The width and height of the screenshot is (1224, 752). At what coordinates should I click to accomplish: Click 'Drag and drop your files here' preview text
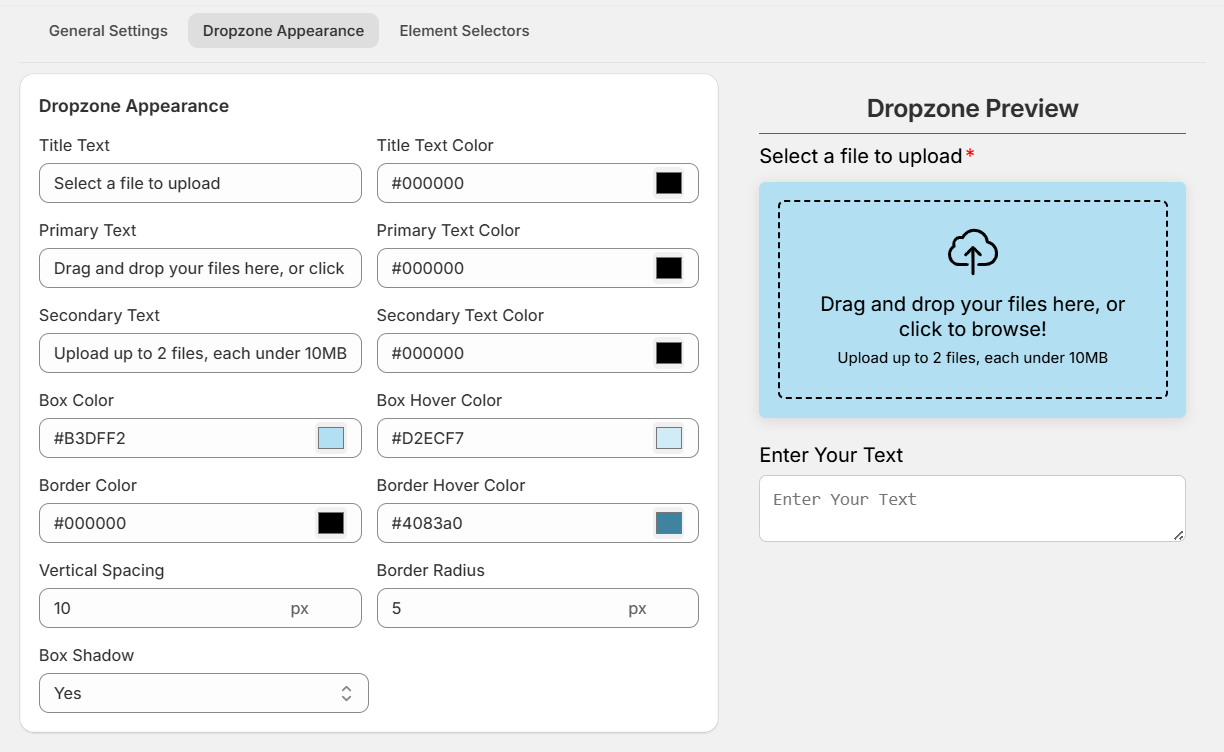972,316
